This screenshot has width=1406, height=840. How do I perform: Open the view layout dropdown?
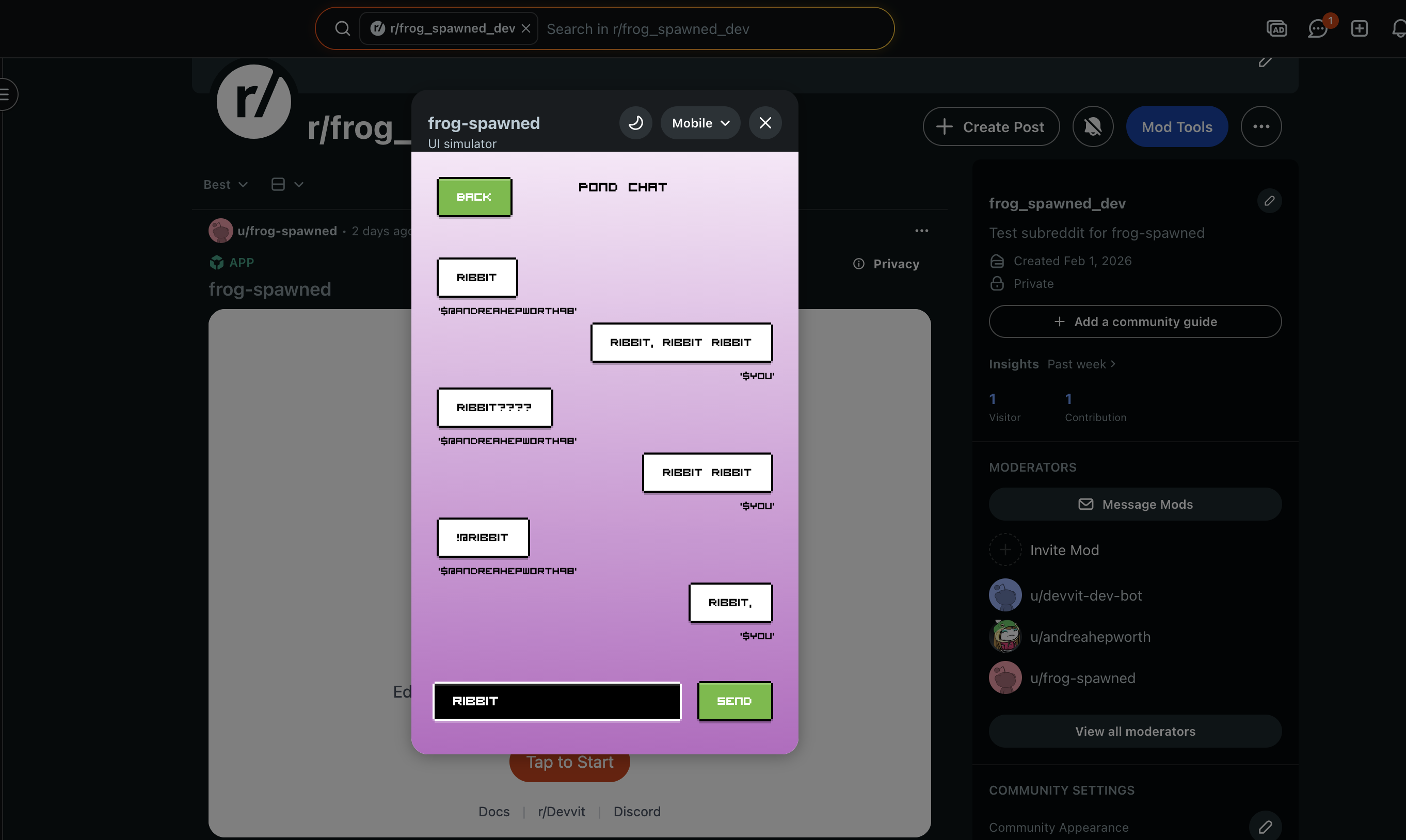[287, 185]
